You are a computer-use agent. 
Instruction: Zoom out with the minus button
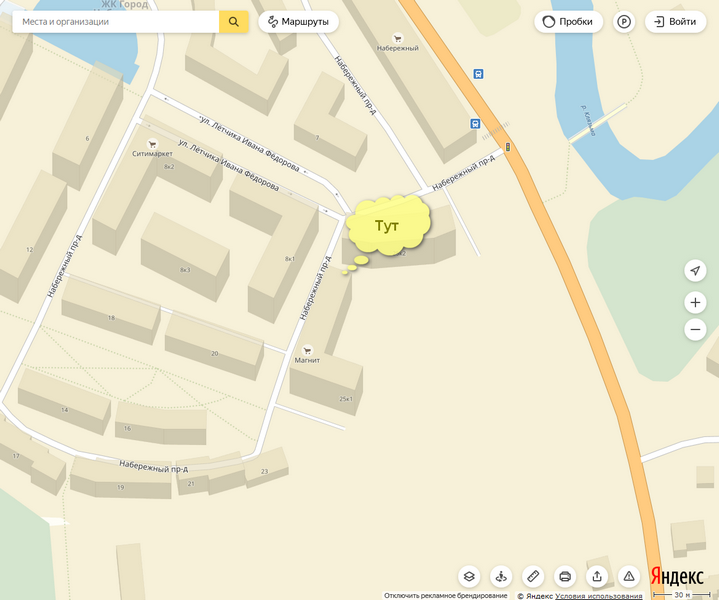[x=695, y=329]
